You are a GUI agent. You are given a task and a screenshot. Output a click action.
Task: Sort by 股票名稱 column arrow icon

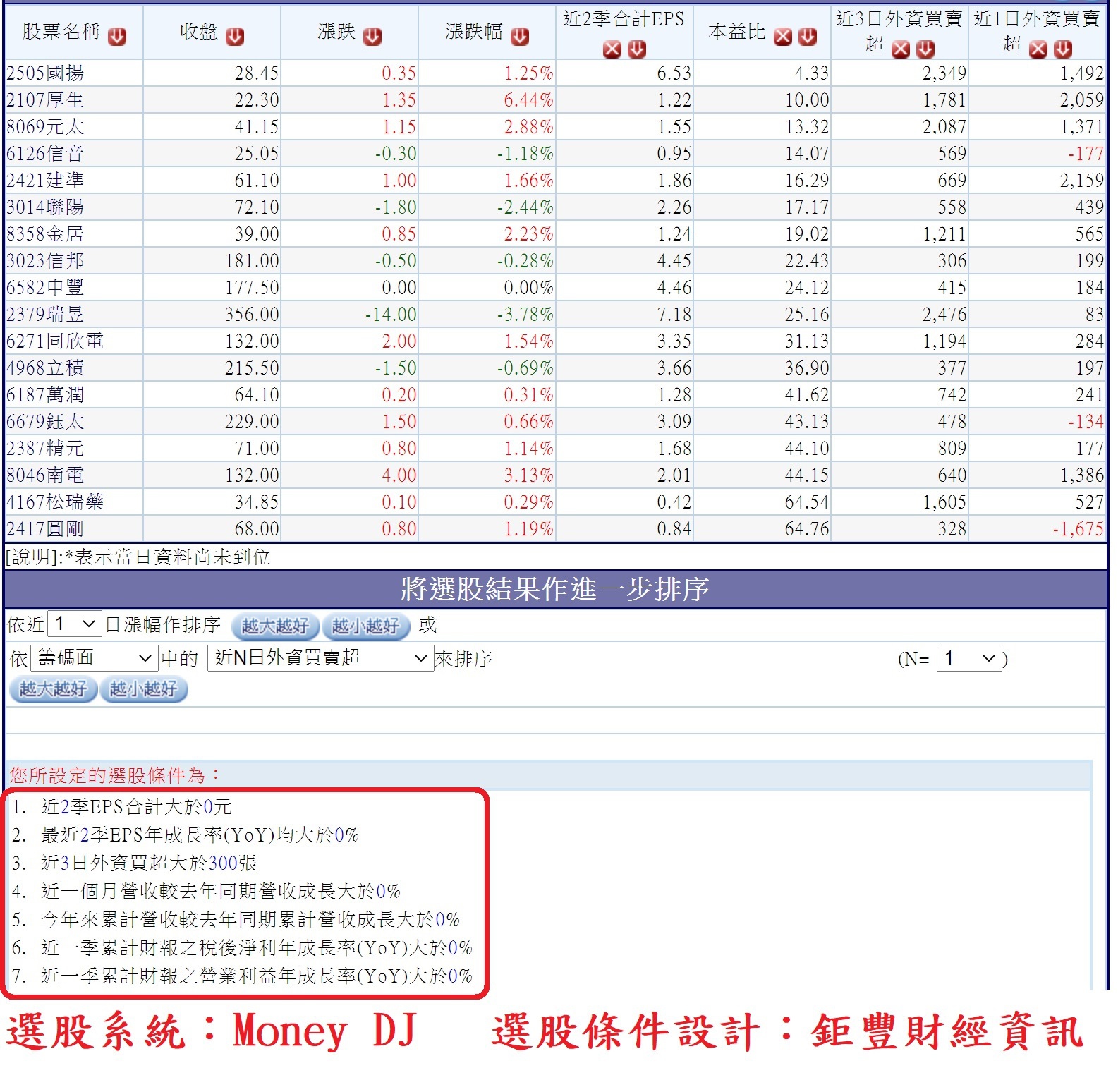click(117, 37)
